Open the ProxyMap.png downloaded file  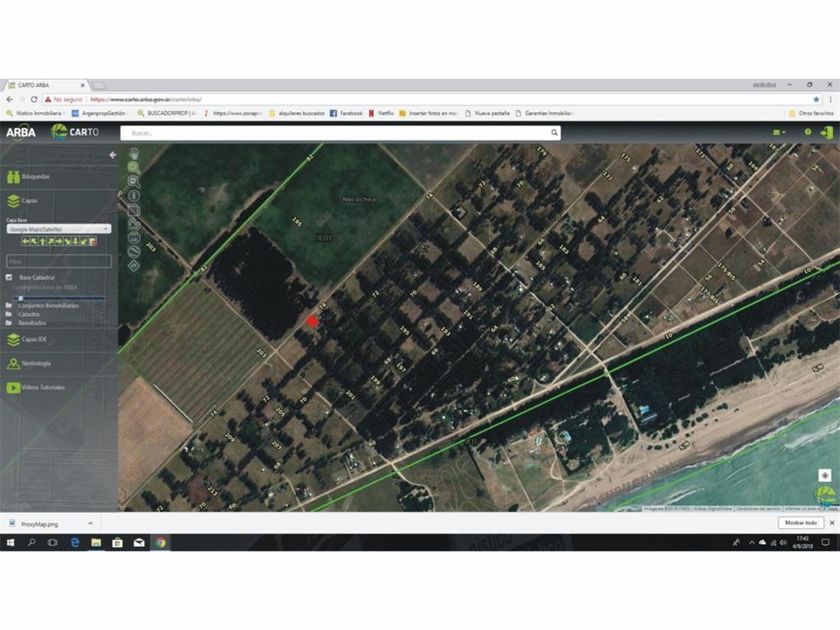(x=39, y=524)
